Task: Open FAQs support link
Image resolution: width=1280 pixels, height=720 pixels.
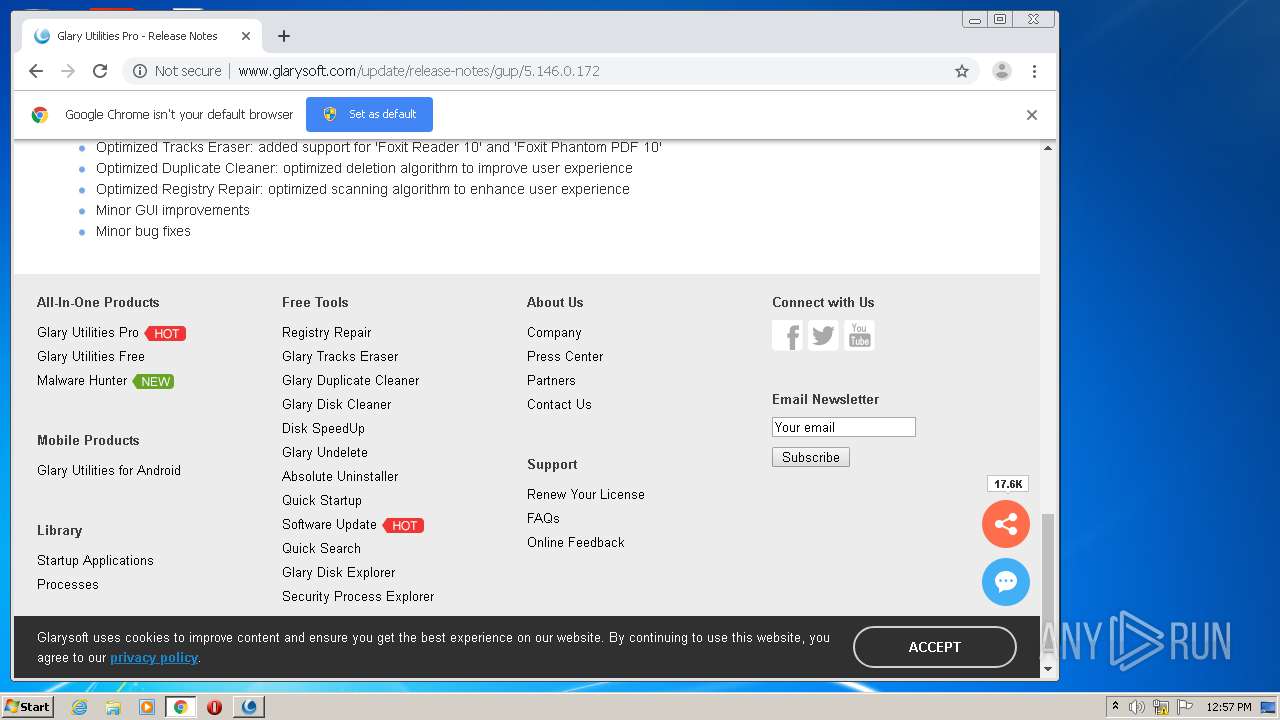Action: [543, 518]
